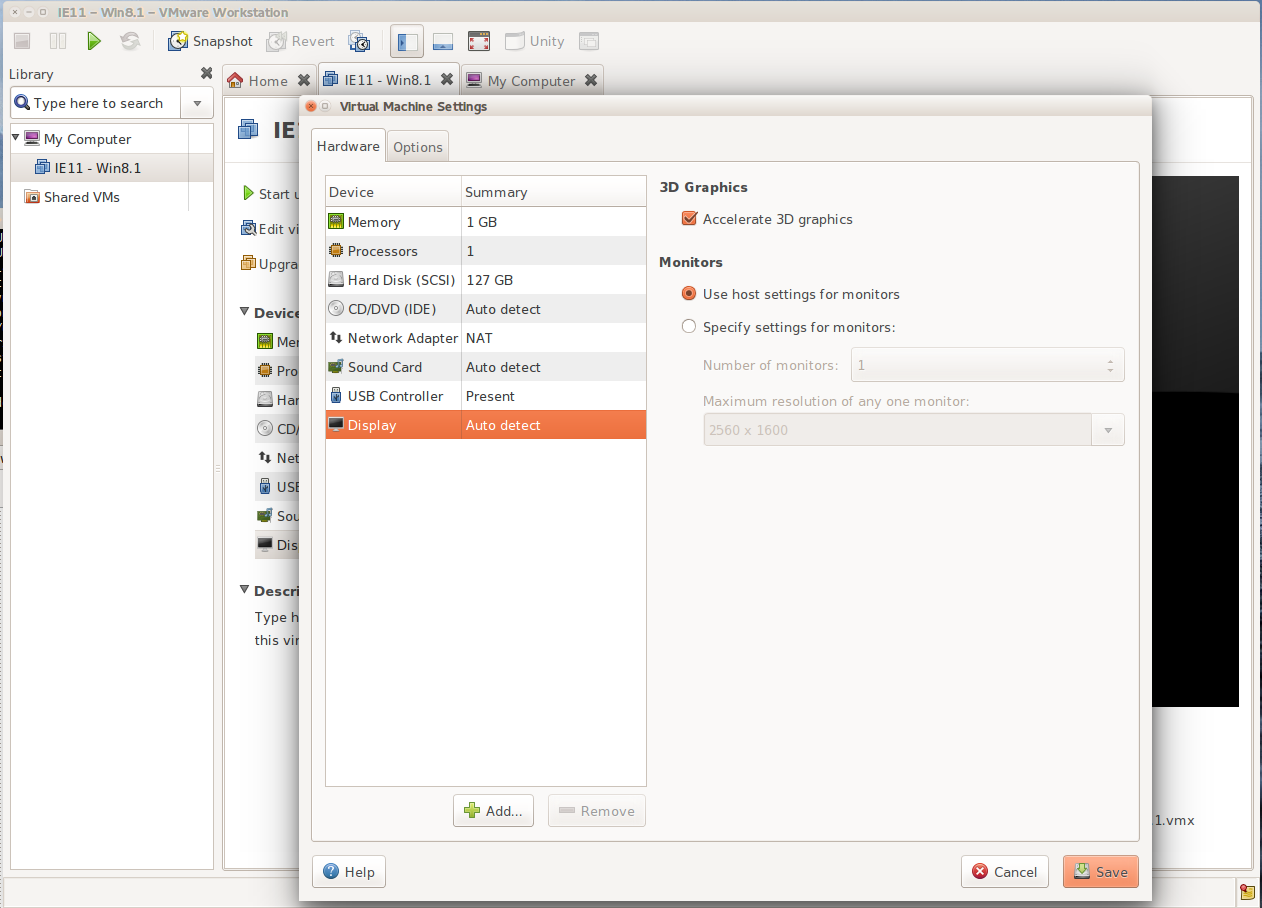
Task: Click the console view icon after Unity
Action: click(589, 41)
